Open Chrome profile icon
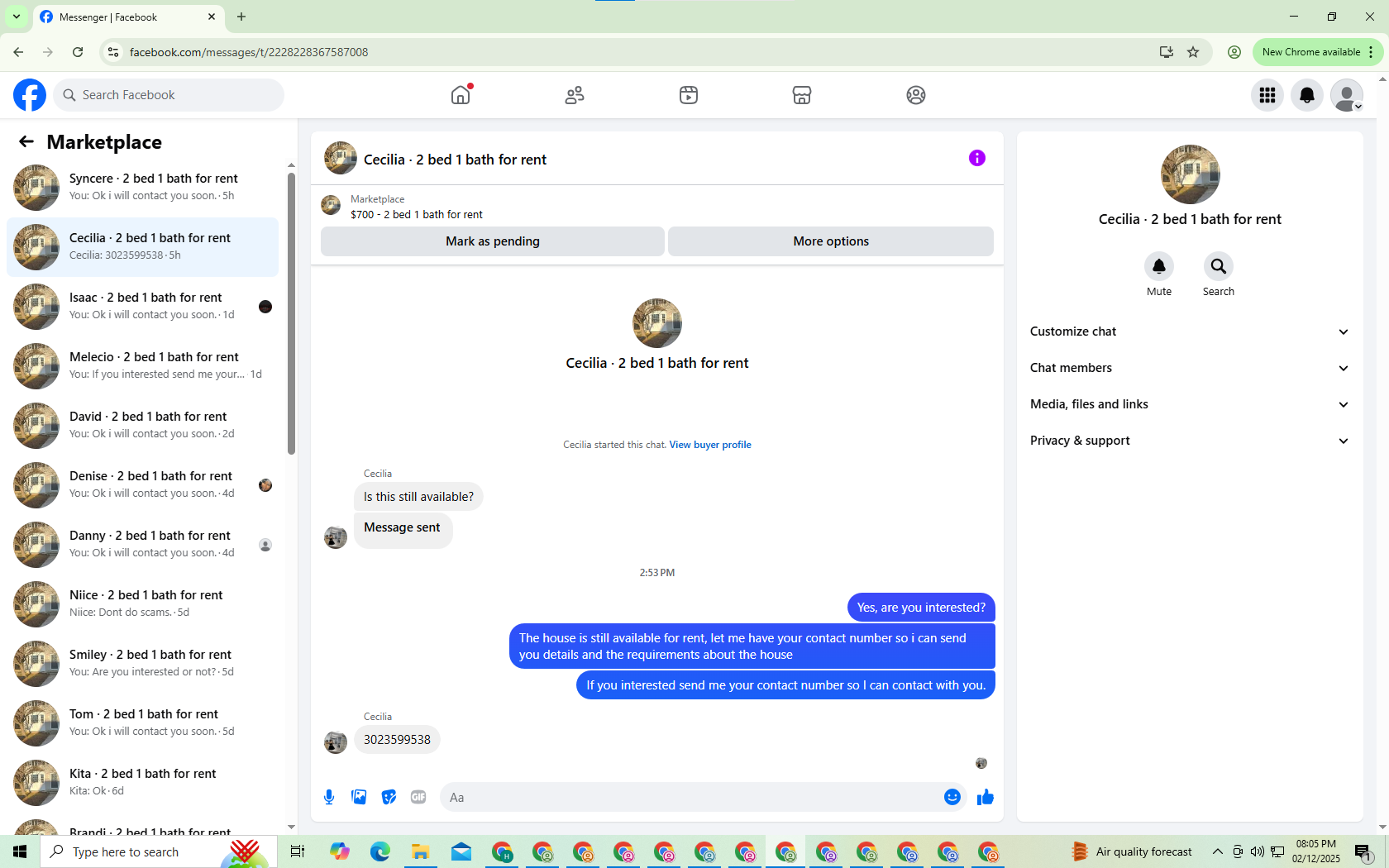Screen dimensions: 1389x868 1234,52
